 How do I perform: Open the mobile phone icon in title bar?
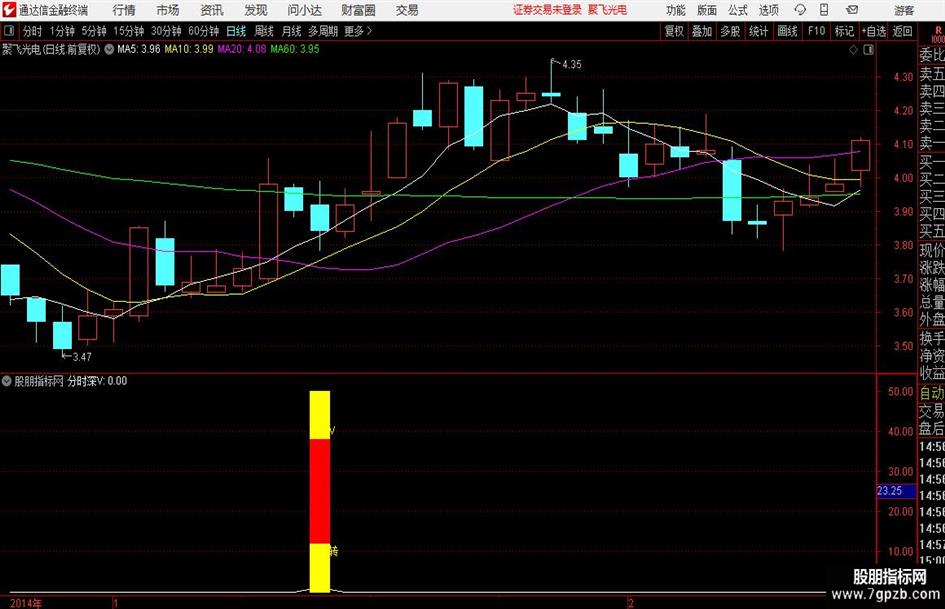[x=824, y=10]
